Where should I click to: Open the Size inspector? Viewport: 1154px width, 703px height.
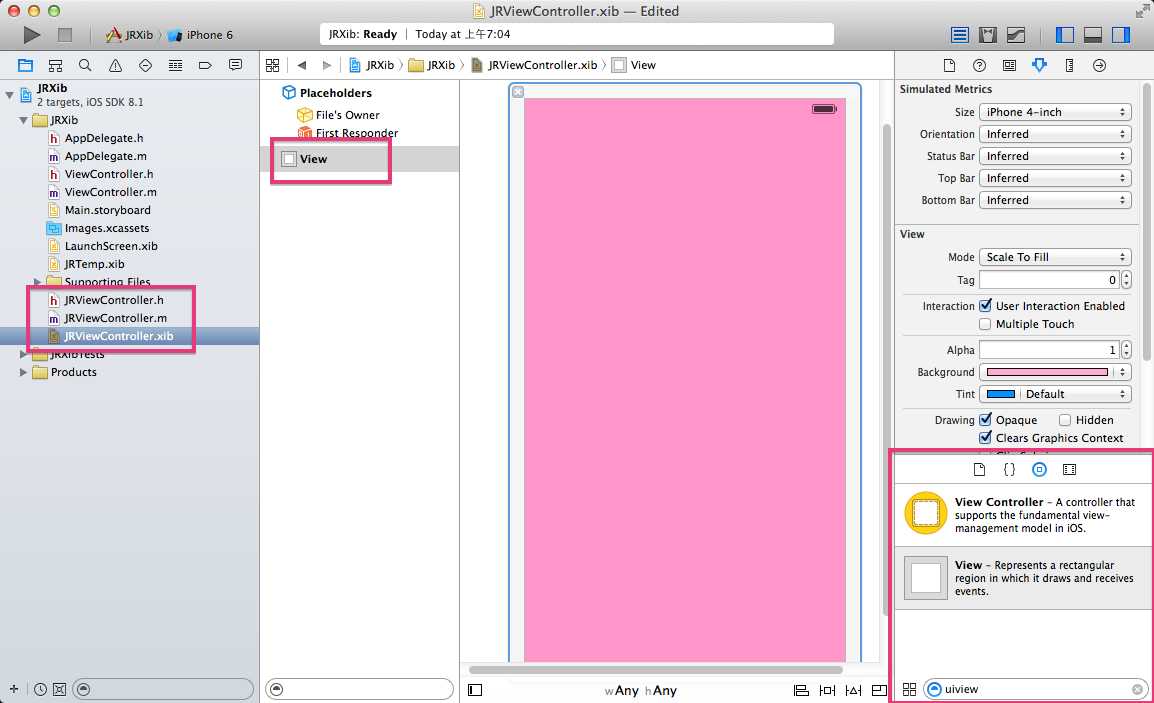point(1069,66)
